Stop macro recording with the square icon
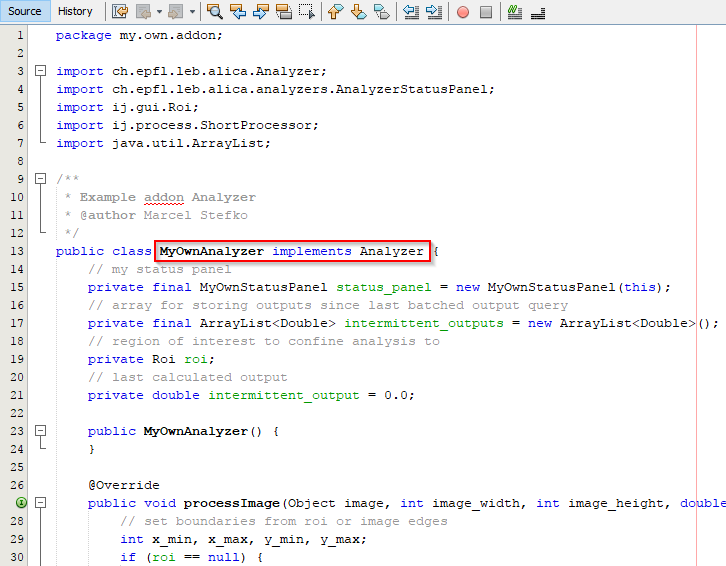The width and height of the screenshot is (726, 566). click(486, 12)
